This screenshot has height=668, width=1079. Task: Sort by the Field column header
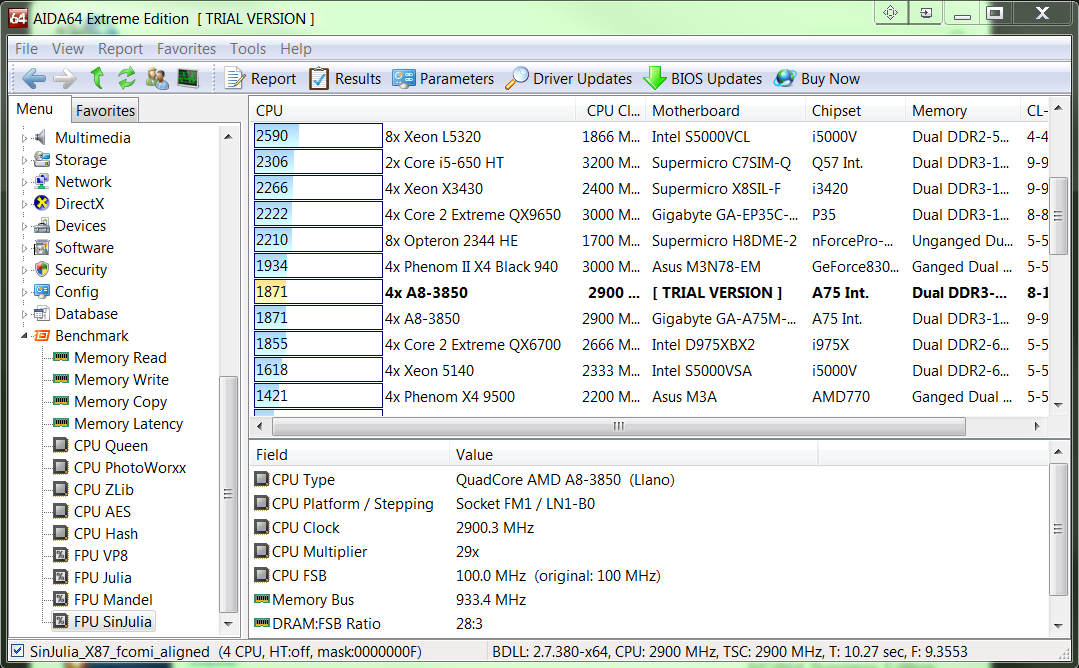[350, 455]
